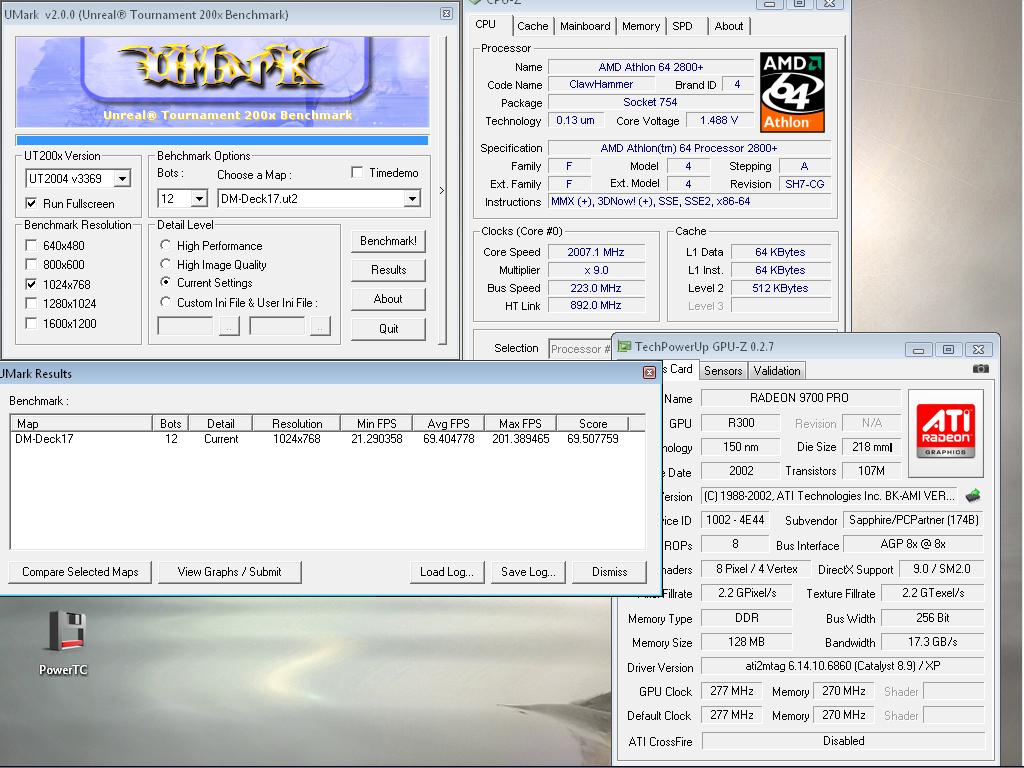This screenshot has width=1024, height=768.
Task: Close the UMark main window
Action: click(x=446, y=14)
